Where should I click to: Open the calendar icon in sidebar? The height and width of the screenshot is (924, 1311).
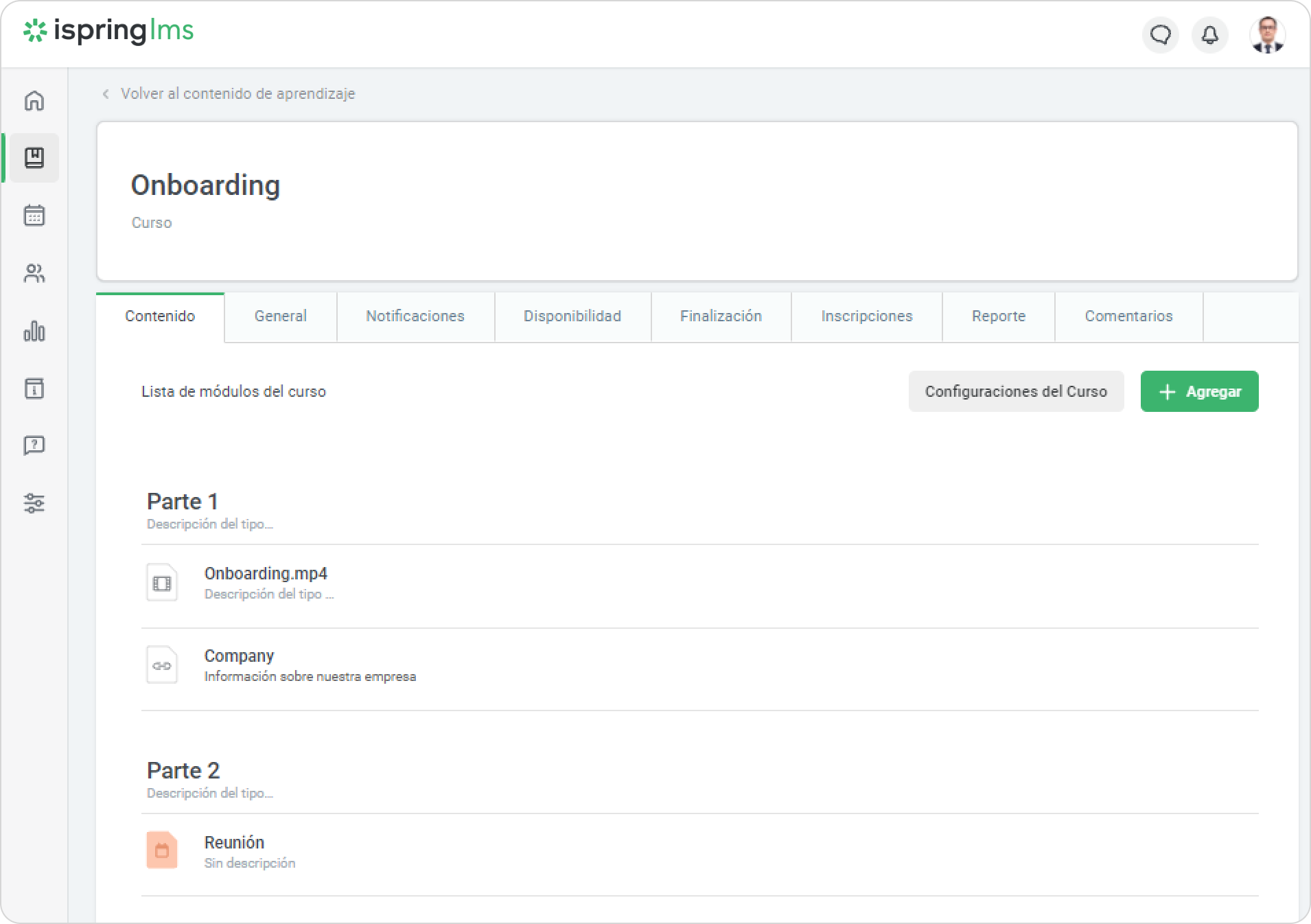(34, 216)
